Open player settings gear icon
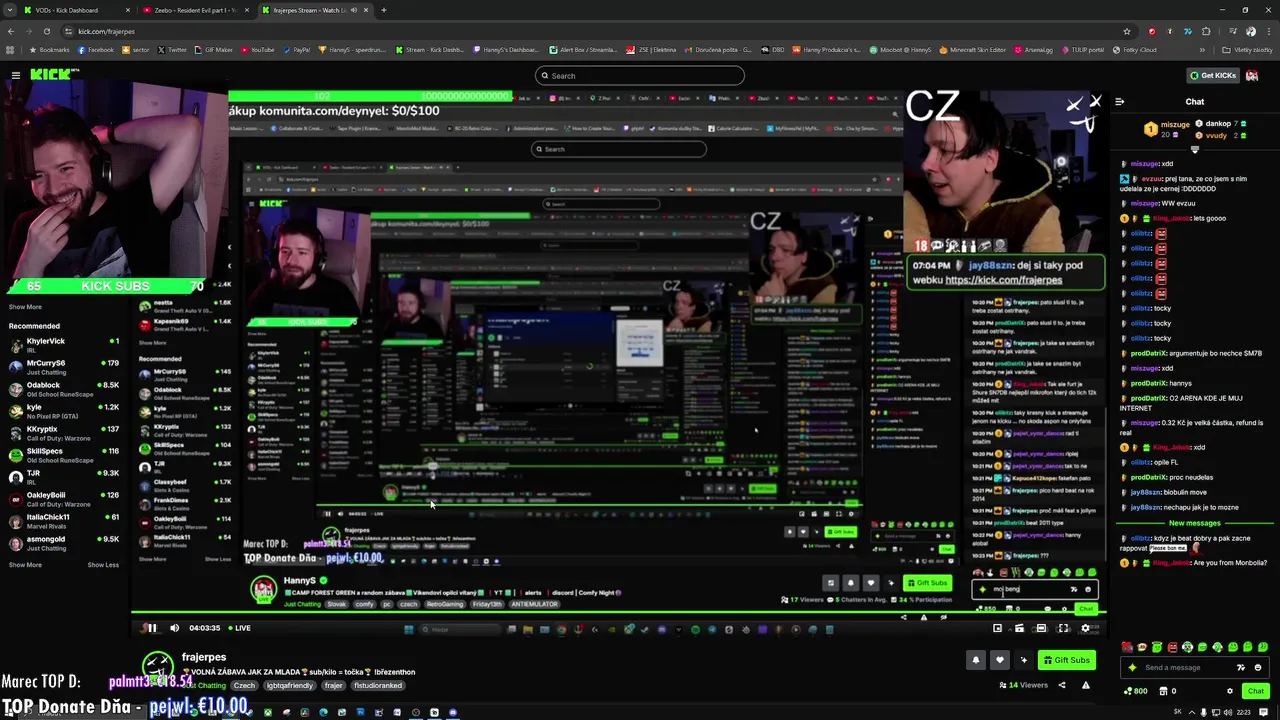This screenshot has width=1280, height=720. point(1085,628)
